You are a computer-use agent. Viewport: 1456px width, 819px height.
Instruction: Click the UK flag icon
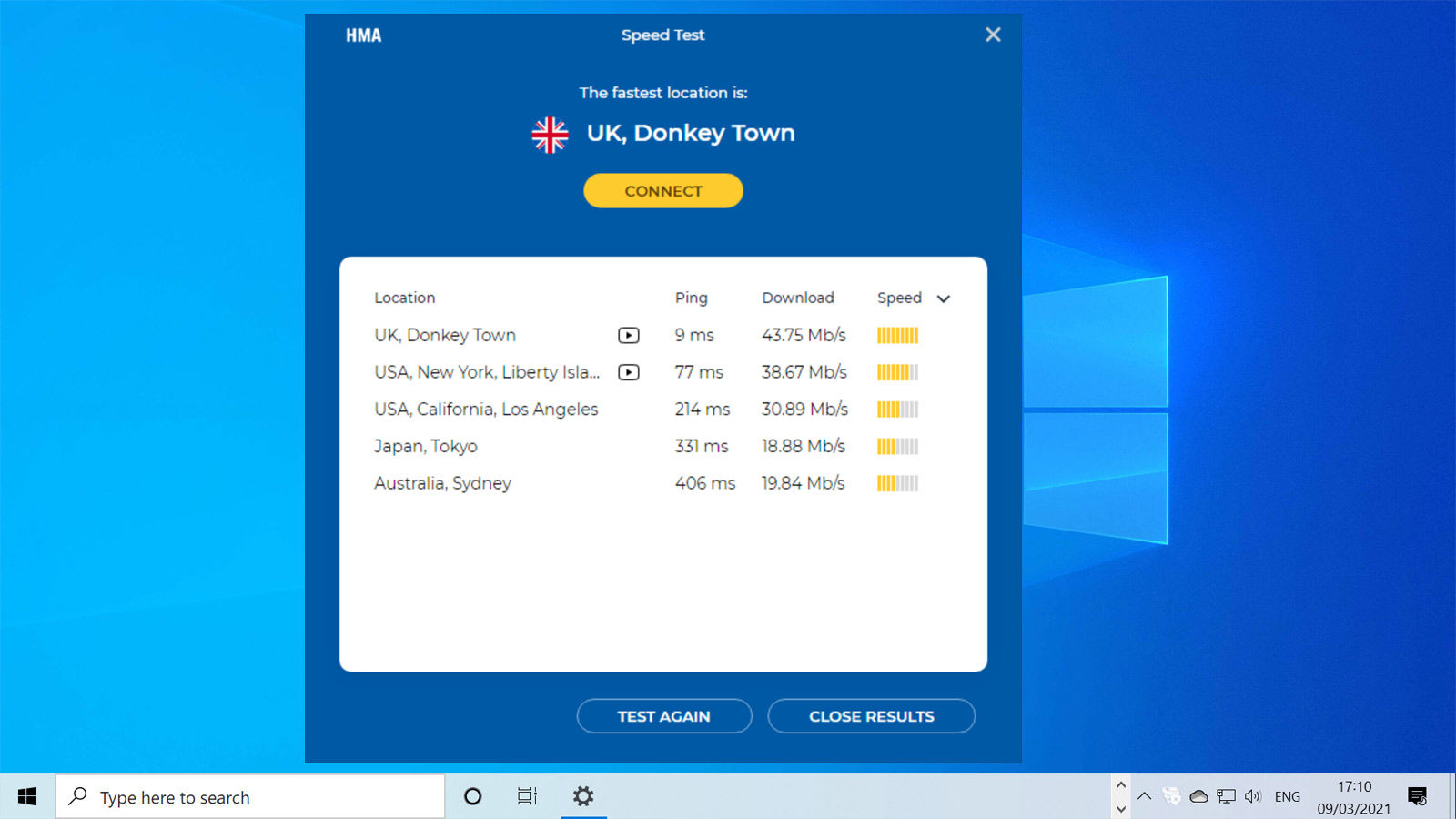tap(550, 135)
